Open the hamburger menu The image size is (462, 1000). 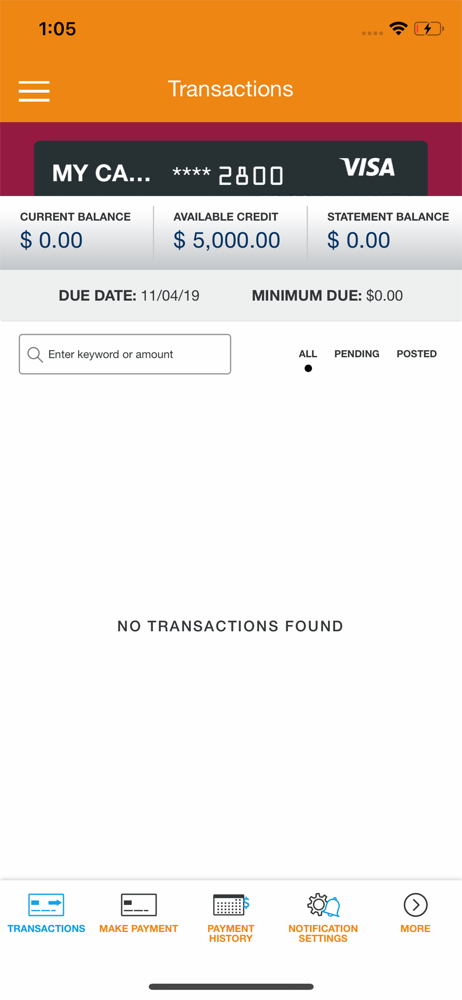(x=34, y=91)
